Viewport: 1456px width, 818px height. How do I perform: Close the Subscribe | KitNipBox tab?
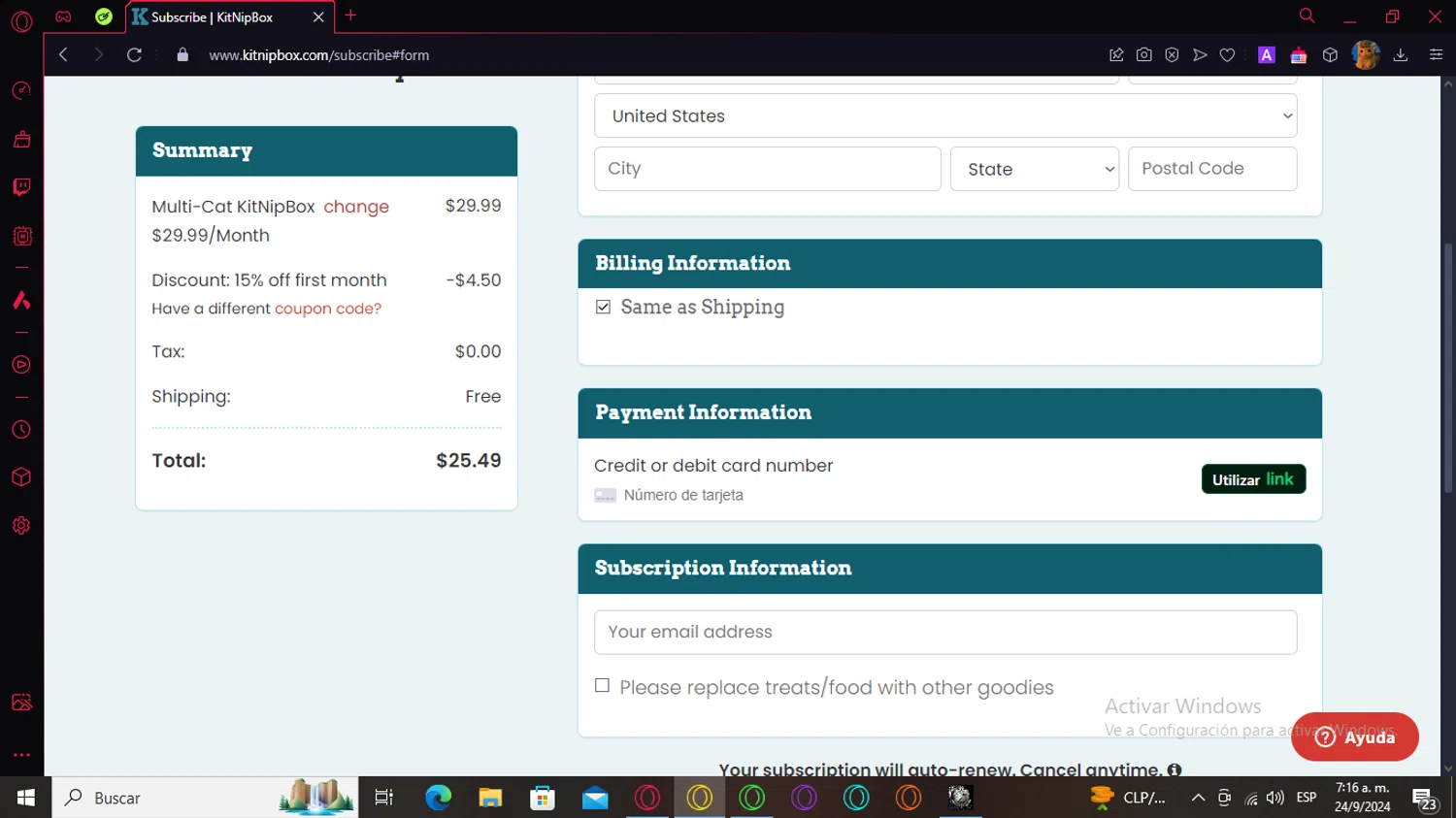(x=317, y=17)
